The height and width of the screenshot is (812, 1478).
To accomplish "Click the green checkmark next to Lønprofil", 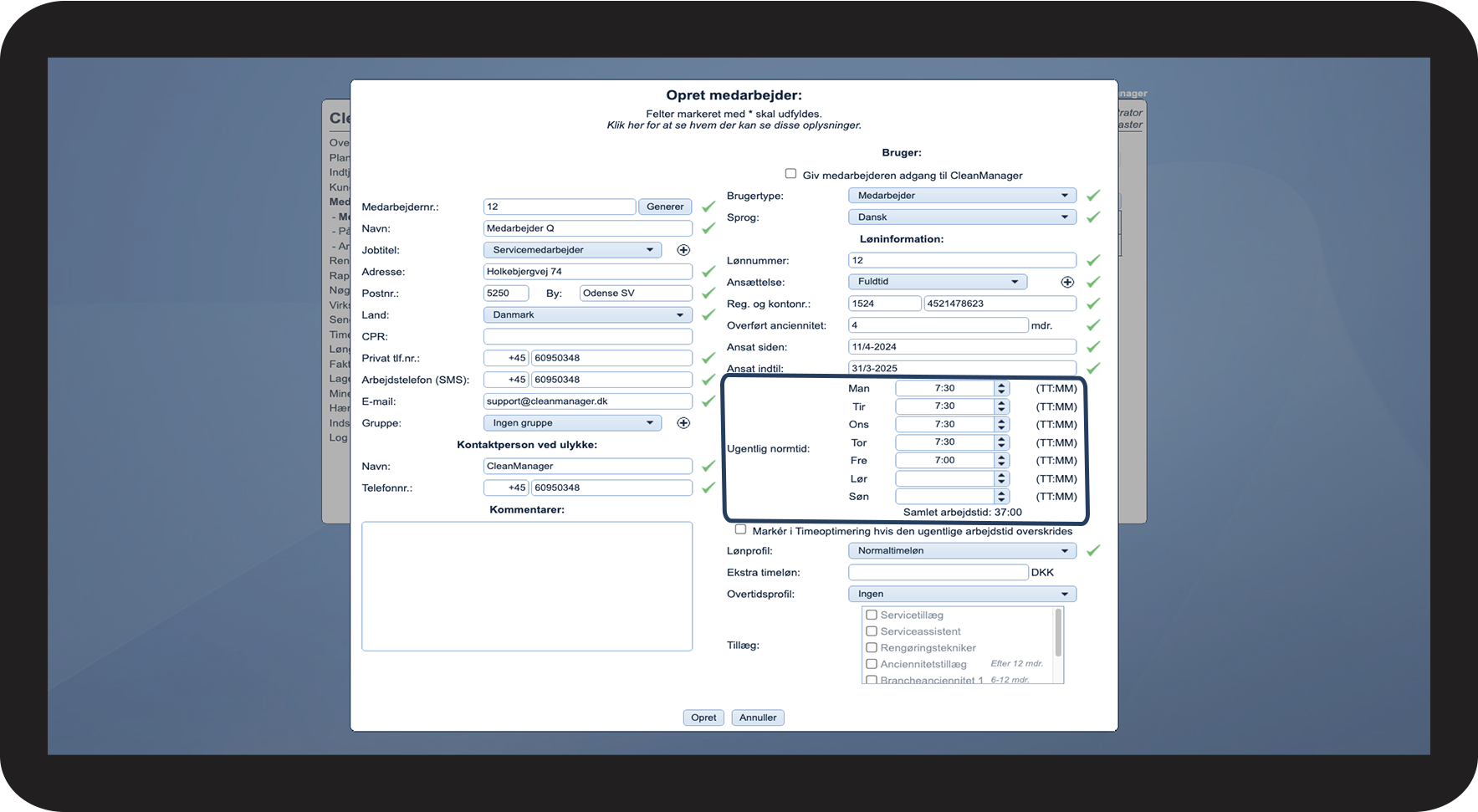I will point(1092,551).
